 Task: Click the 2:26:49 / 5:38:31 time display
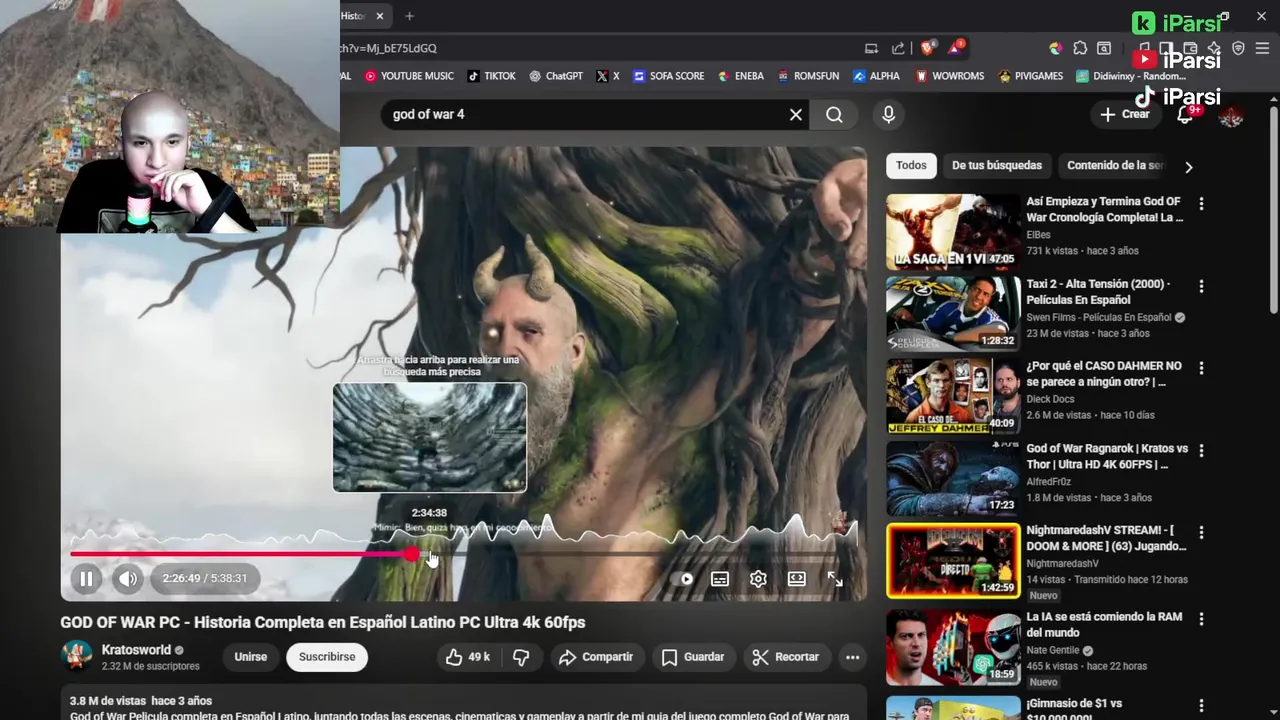coord(205,578)
